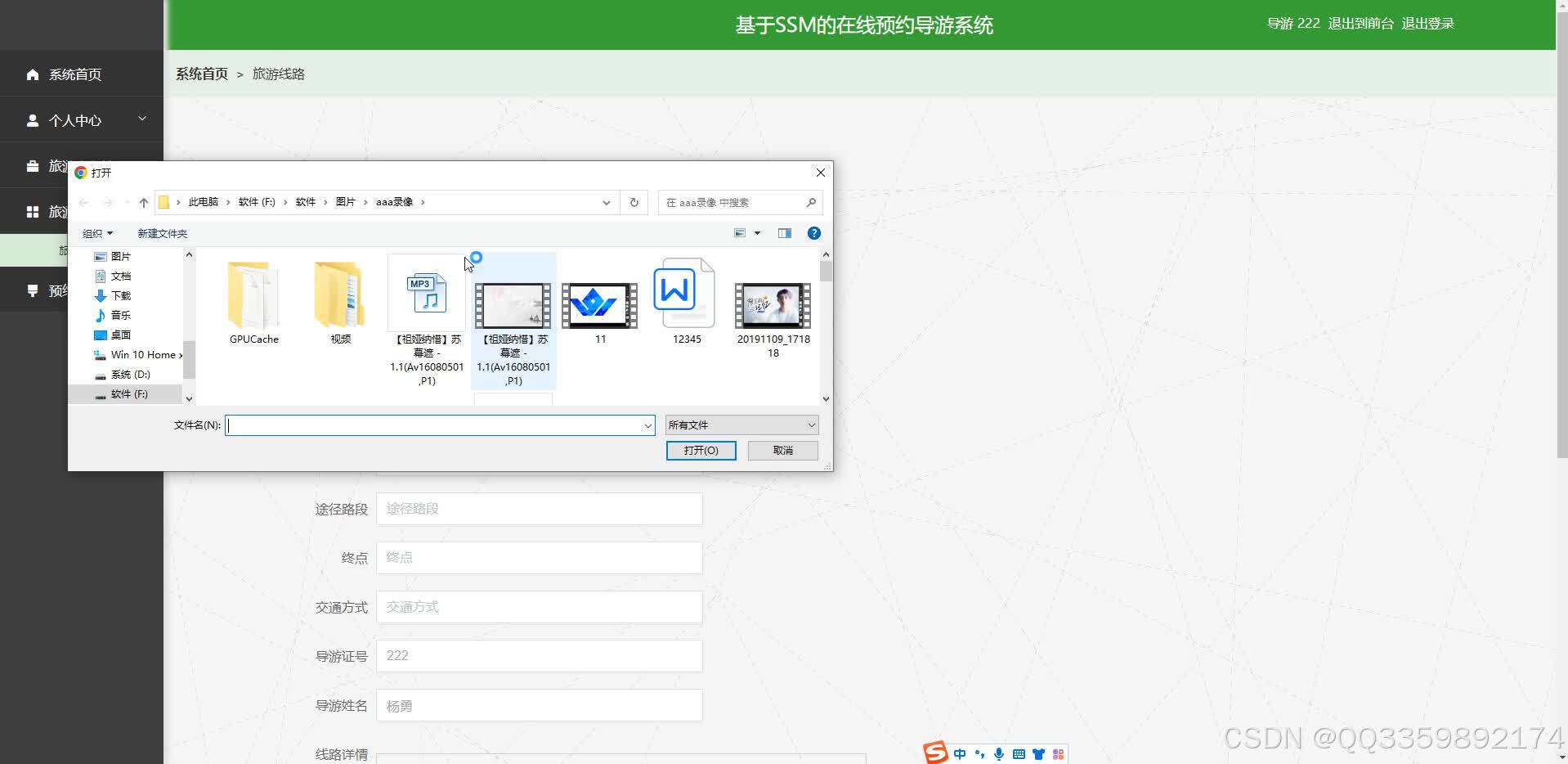1568x764 pixels.
Task: Select the 20191109_171818 video thumbnail
Action: click(x=773, y=305)
